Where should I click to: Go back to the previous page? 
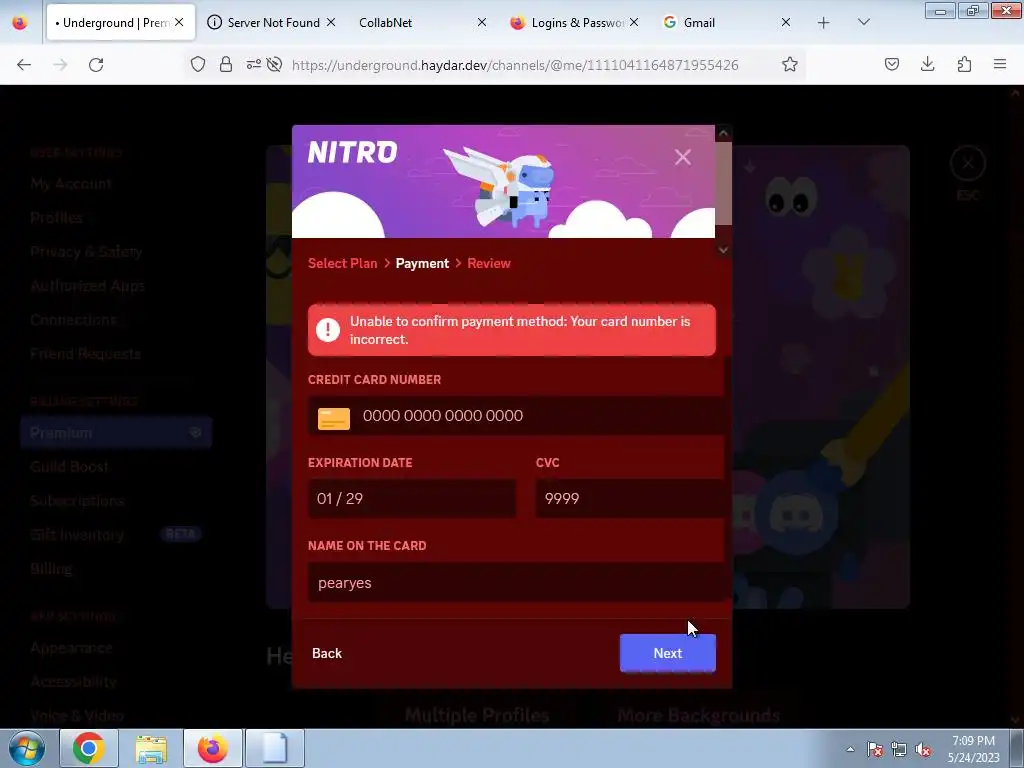click(24, 64)
